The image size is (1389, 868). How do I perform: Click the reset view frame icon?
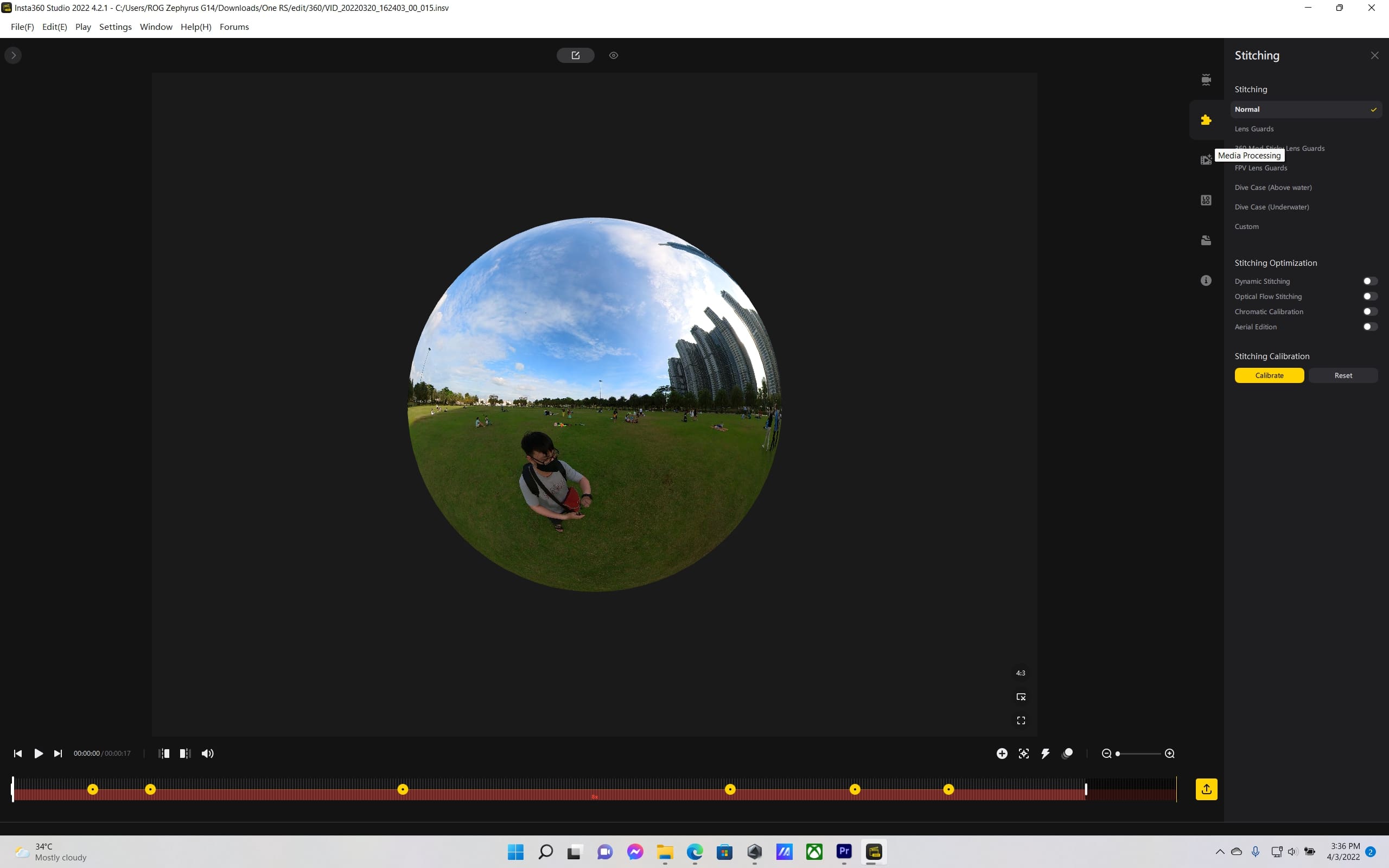point(1021,697)
